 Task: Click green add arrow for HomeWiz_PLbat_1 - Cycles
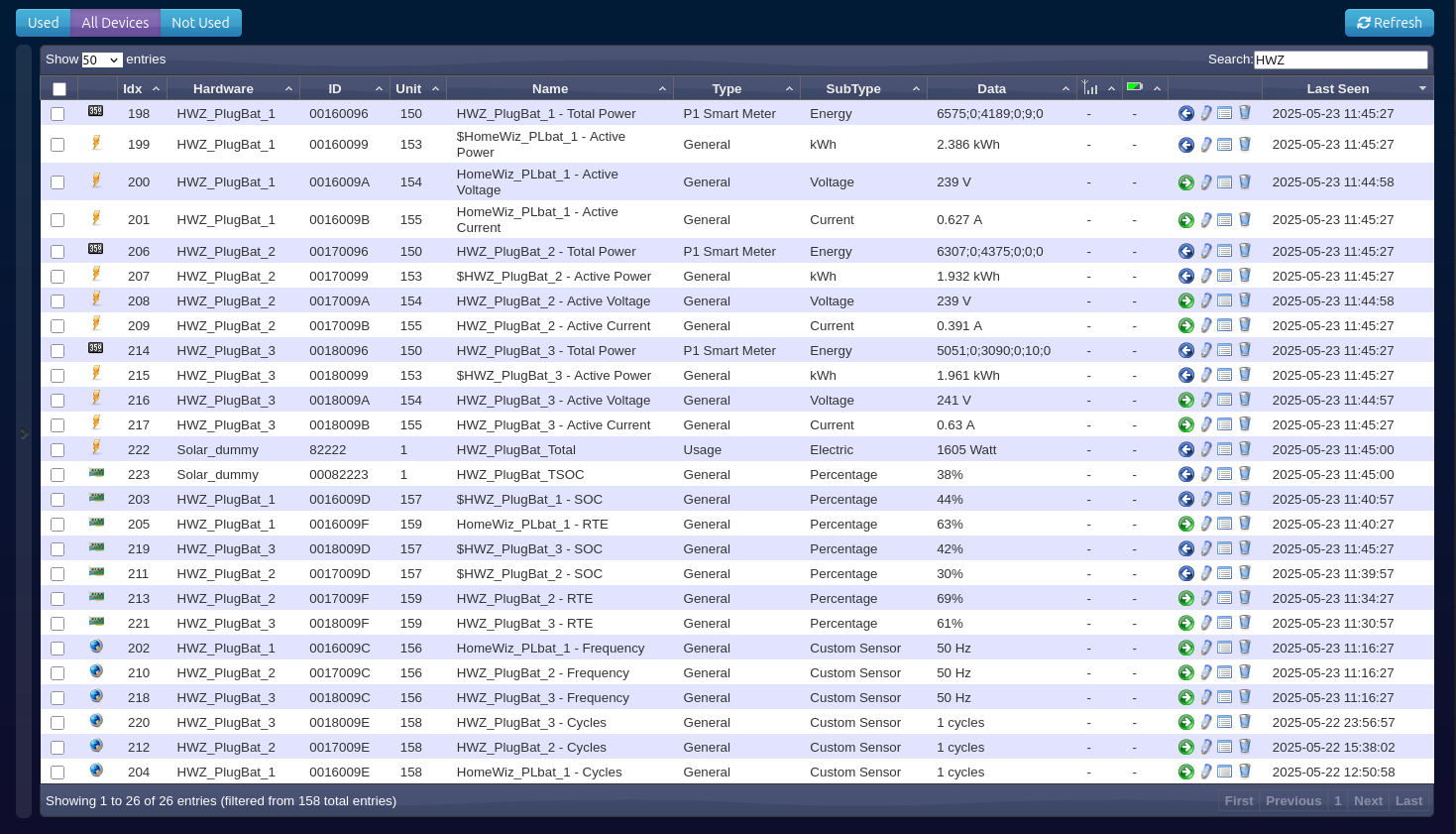(1185, 773)
